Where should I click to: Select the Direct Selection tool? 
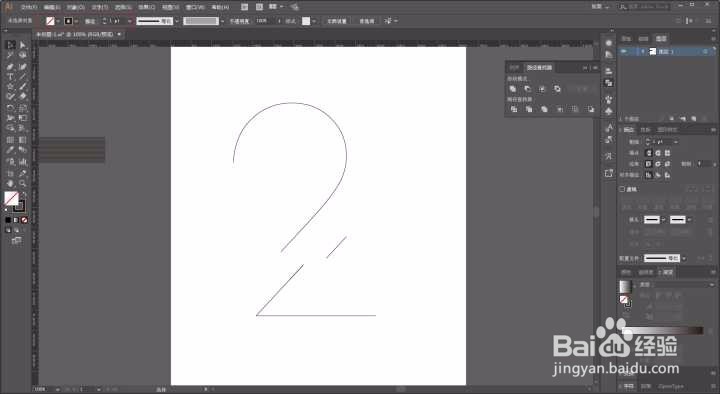[22, 45]
